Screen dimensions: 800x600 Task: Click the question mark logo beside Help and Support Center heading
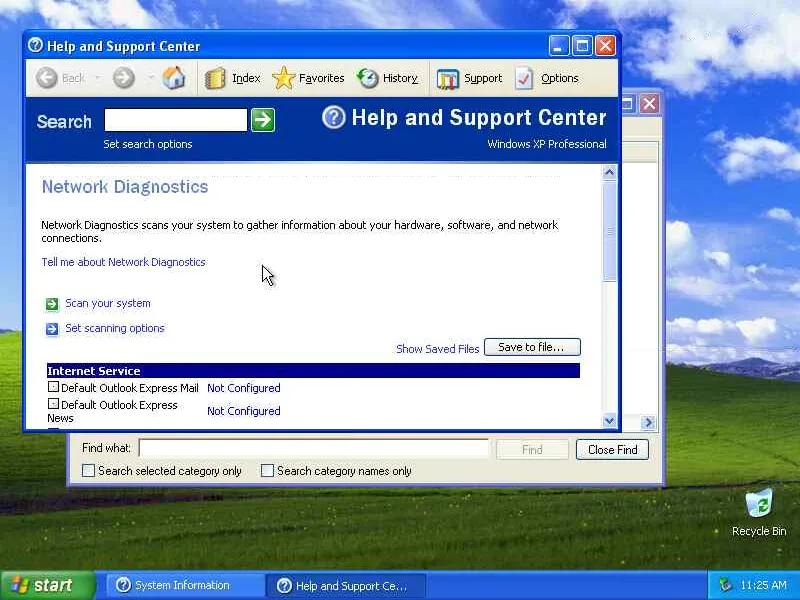(x=334, y=117)
